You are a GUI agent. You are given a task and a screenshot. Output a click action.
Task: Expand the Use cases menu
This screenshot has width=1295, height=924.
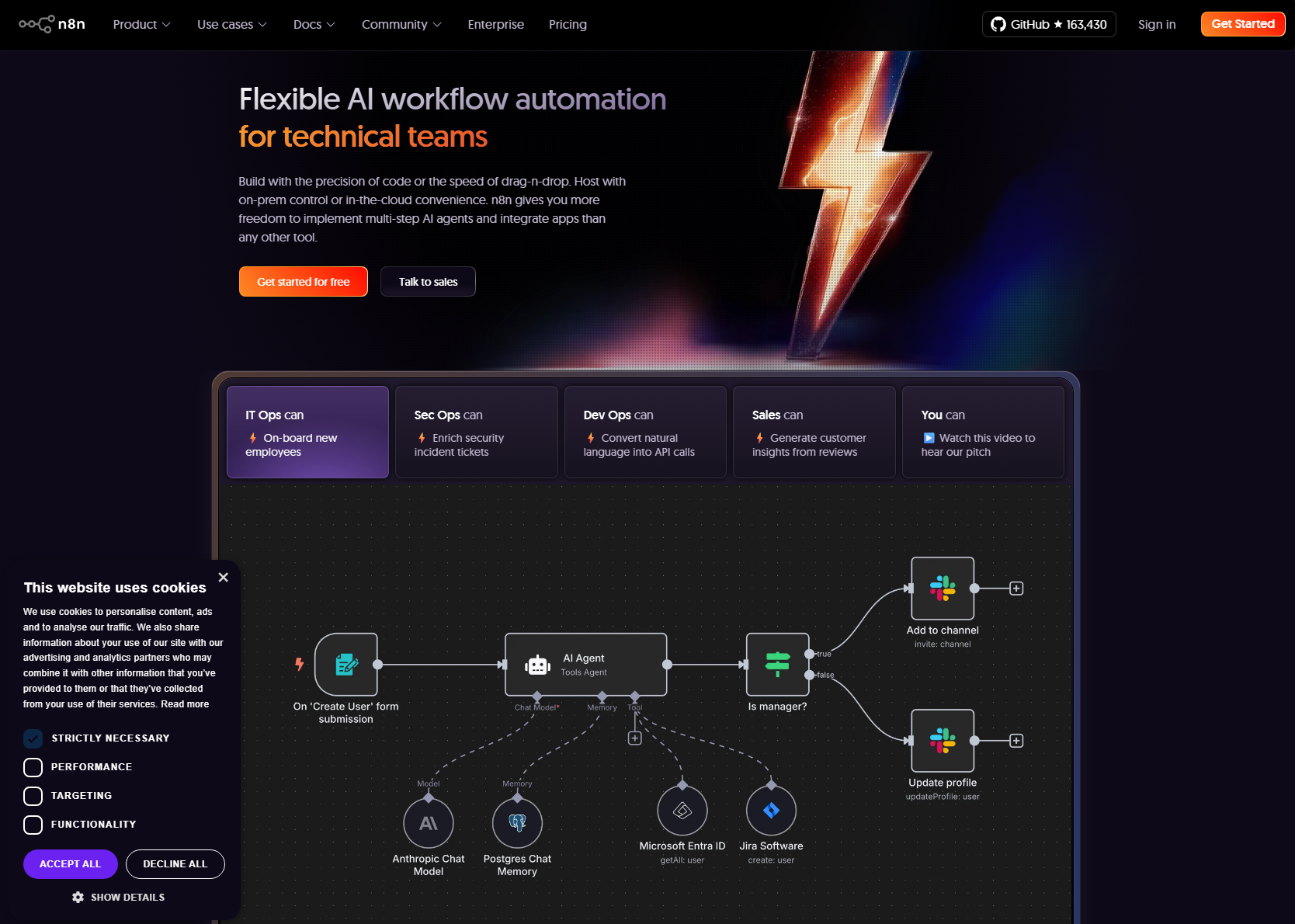click(x=232, y=24)
